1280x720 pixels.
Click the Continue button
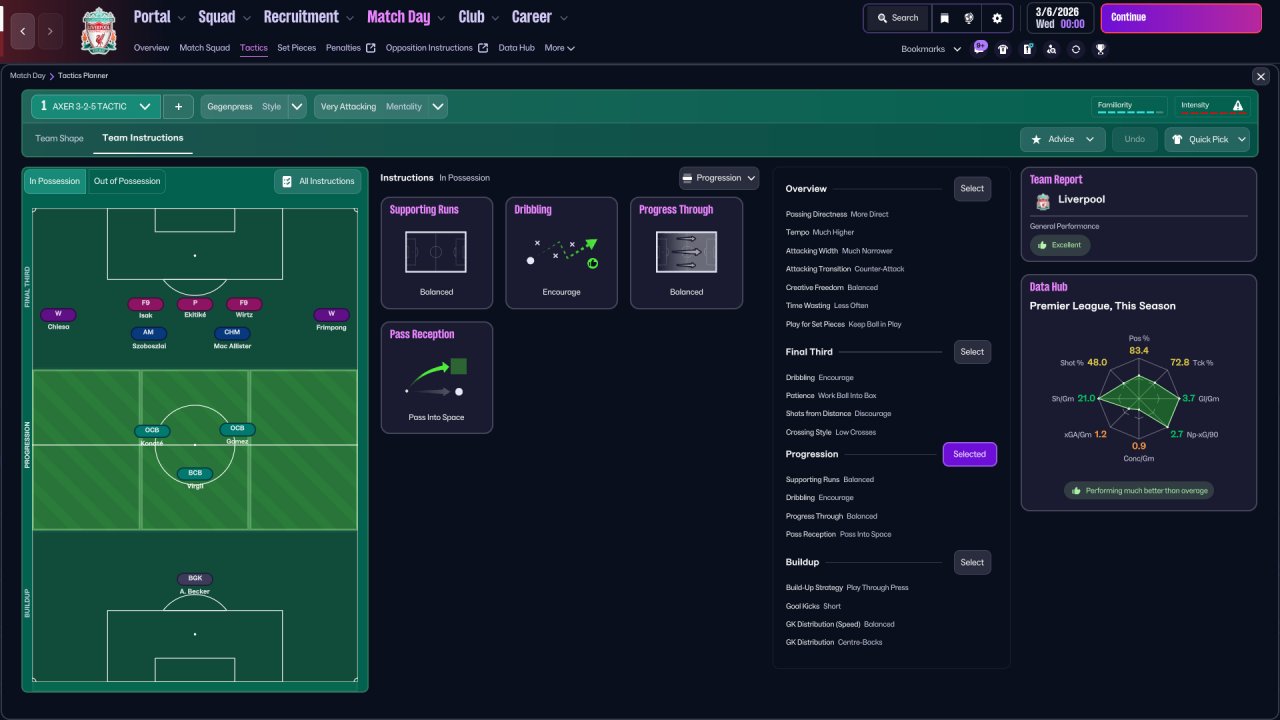1181,18
